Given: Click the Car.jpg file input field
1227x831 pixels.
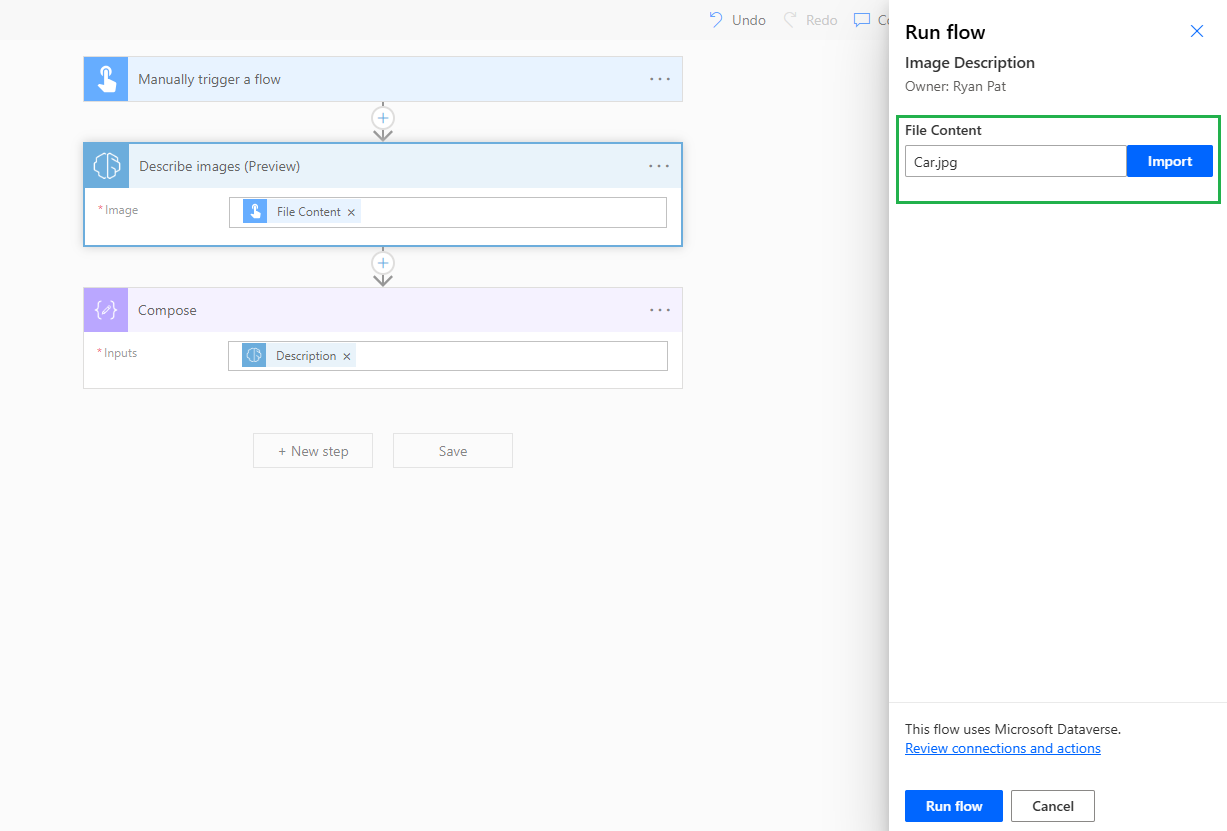Looking at the screenshot, I should pyautogui.click(x=1014, y=160).
